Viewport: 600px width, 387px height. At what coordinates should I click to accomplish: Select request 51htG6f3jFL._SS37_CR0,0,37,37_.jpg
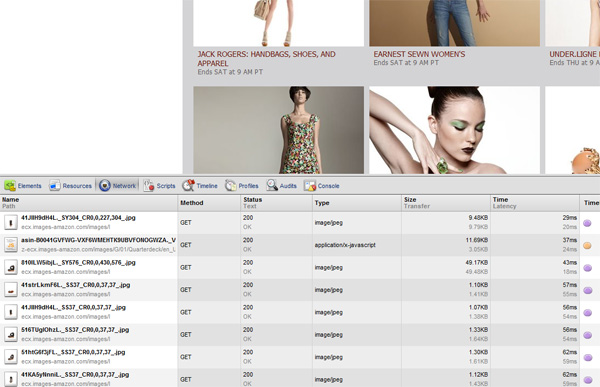click(x=73, y=352)
